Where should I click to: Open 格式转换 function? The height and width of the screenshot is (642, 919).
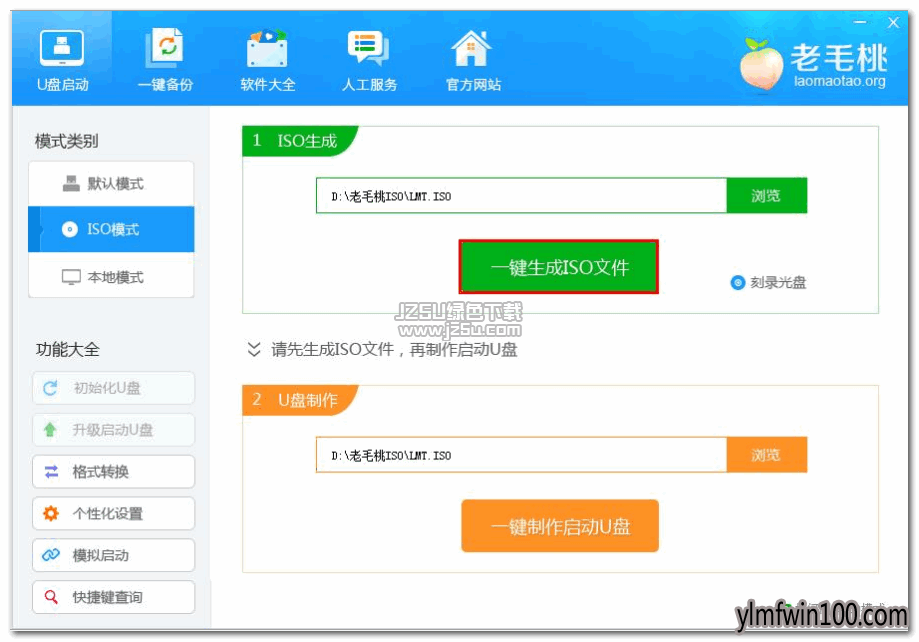pos(114,471)
